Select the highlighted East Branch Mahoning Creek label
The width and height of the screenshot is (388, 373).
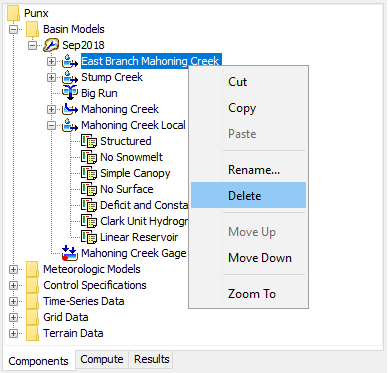pyautogui.click(x=151, y=61)
